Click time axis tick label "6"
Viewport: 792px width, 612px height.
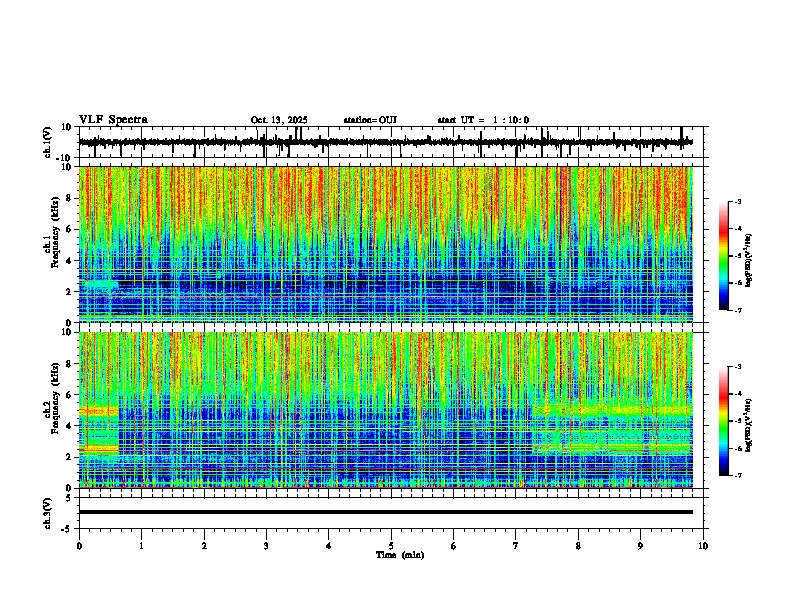click(x=453, y=546)
